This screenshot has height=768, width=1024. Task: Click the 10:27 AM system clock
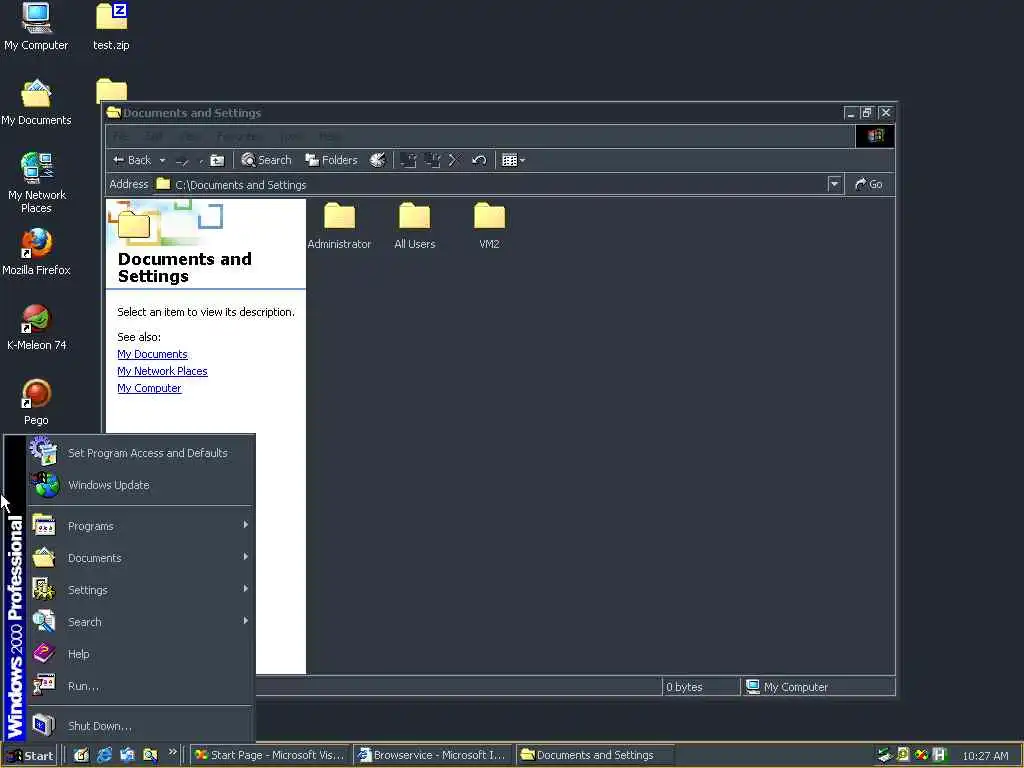985,756
